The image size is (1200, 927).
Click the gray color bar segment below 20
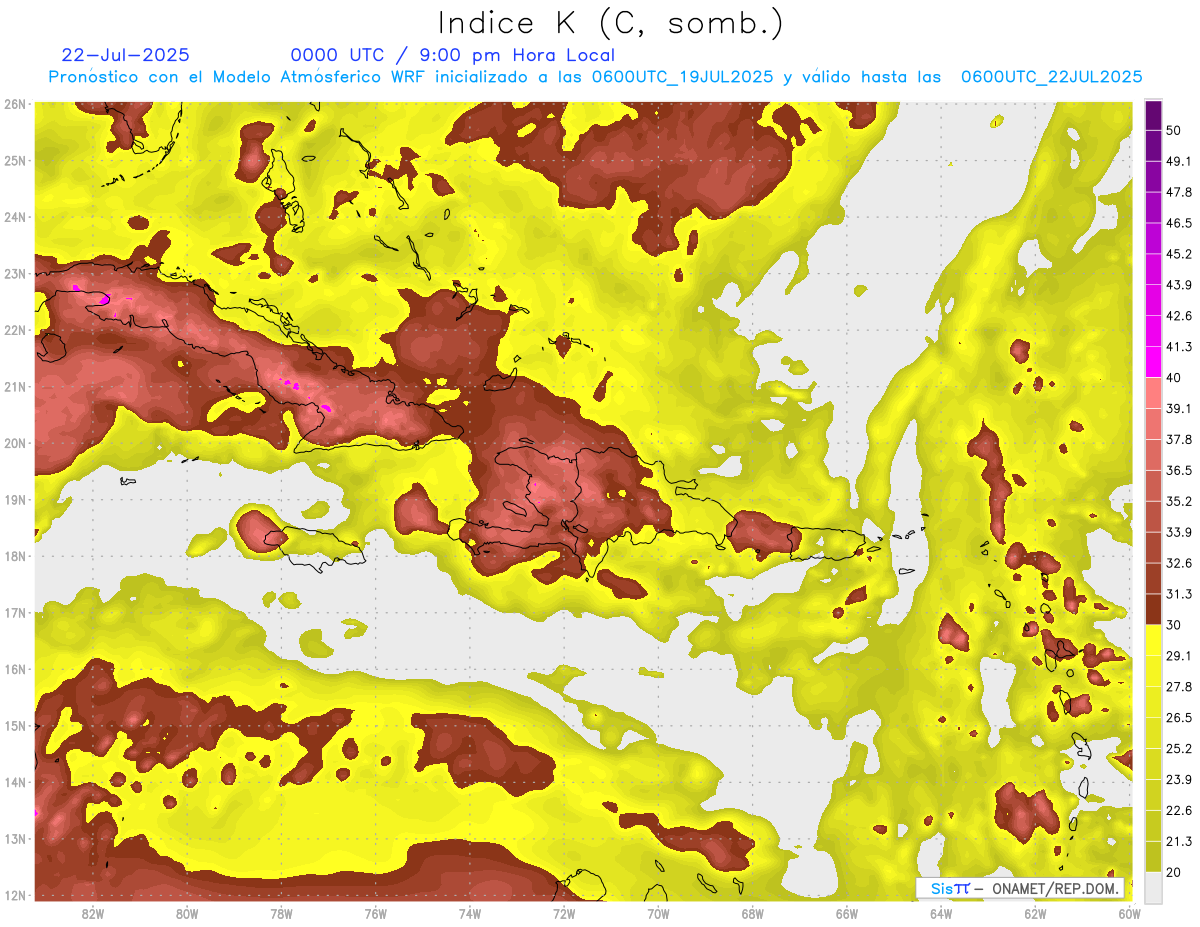click(1153, 886)
